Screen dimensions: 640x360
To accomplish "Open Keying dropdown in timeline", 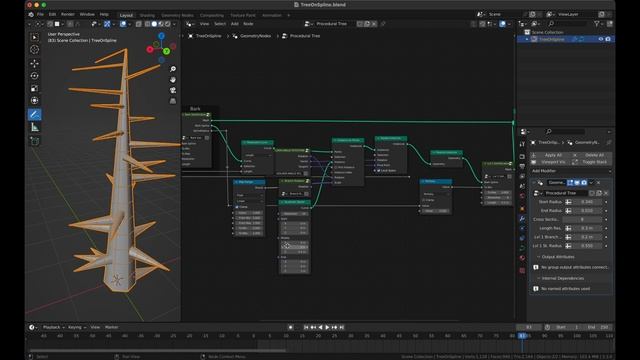I will click(x=76, y=327).
